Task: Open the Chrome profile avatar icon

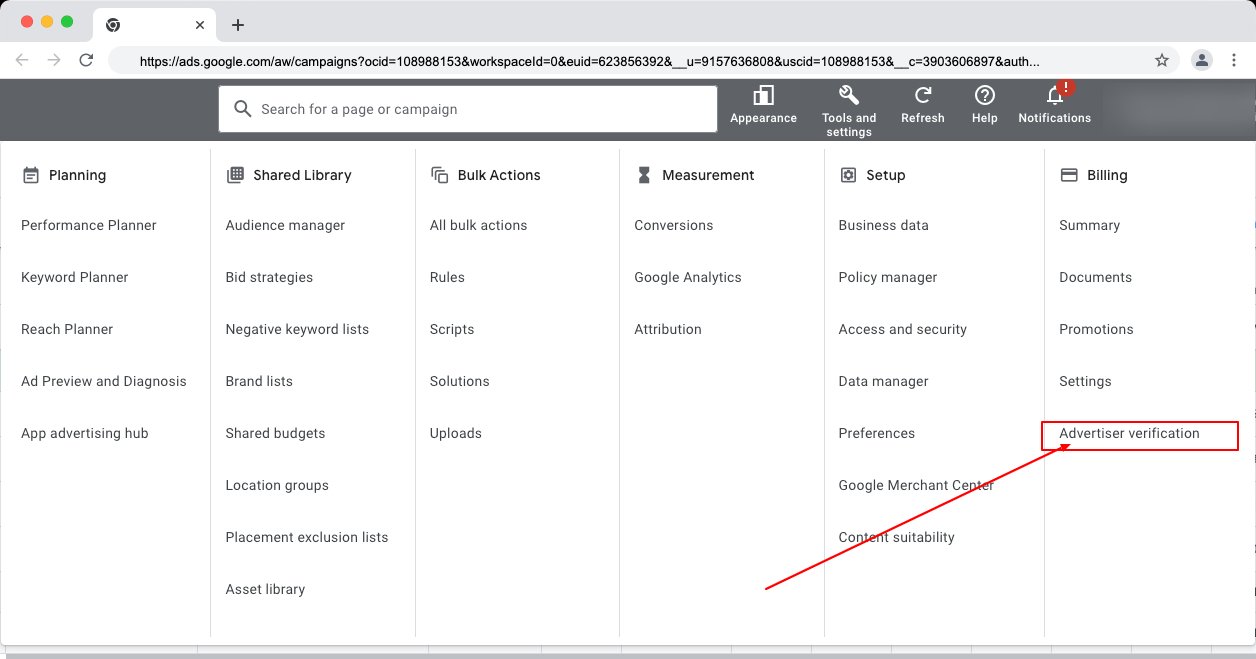Action: tap(1202, 60)
